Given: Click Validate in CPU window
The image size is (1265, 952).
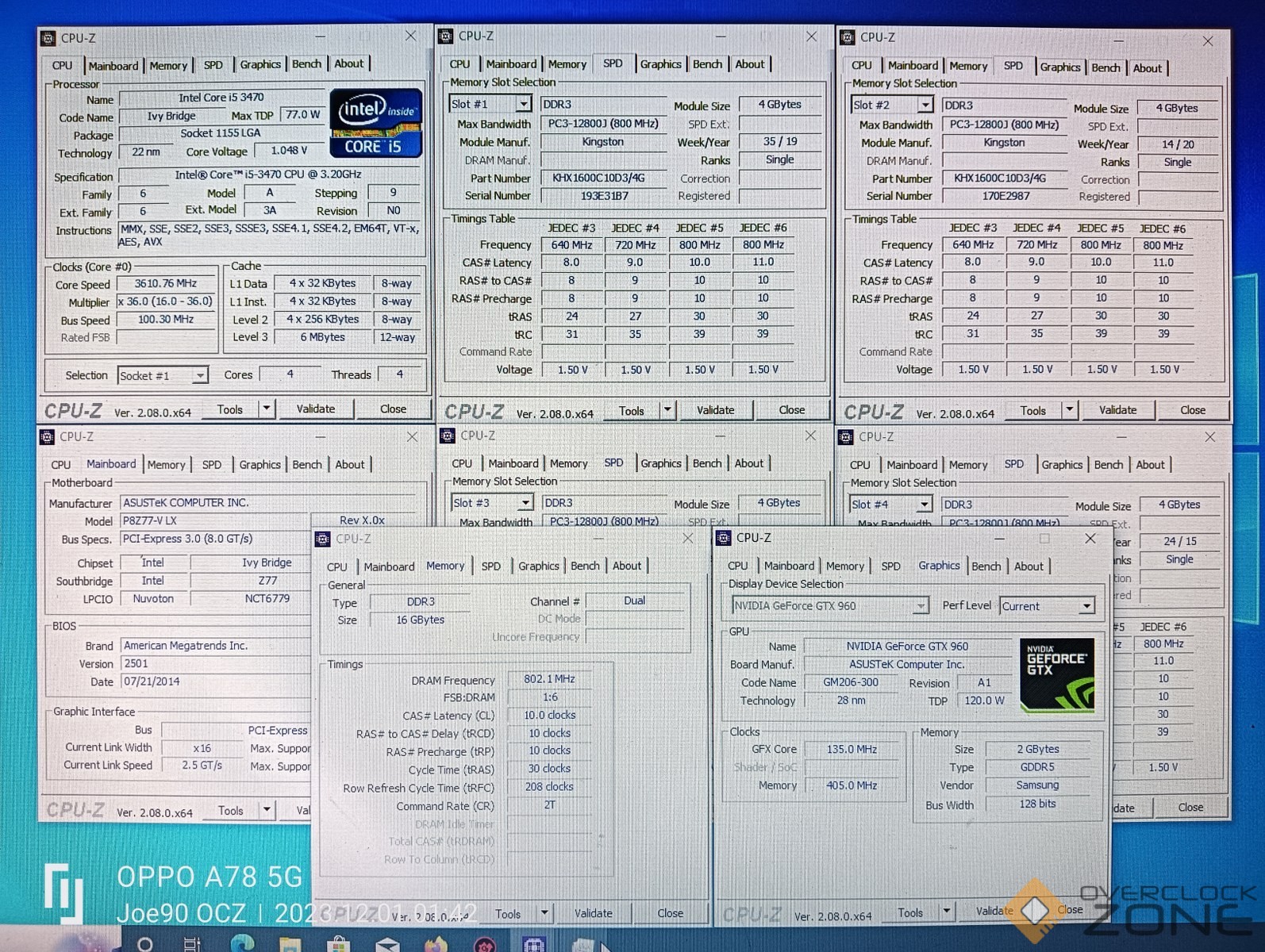Looking at the screenshot, I should 316,409.
